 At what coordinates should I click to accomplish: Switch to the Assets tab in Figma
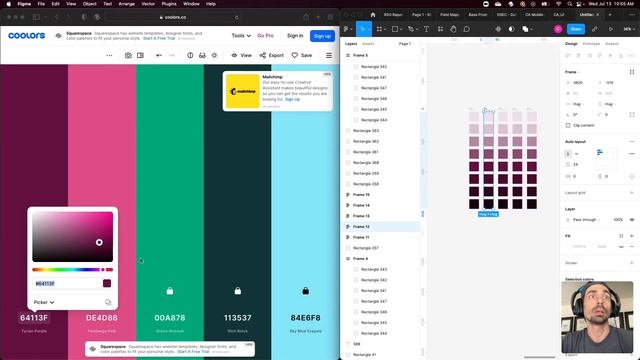pos(368,44)
